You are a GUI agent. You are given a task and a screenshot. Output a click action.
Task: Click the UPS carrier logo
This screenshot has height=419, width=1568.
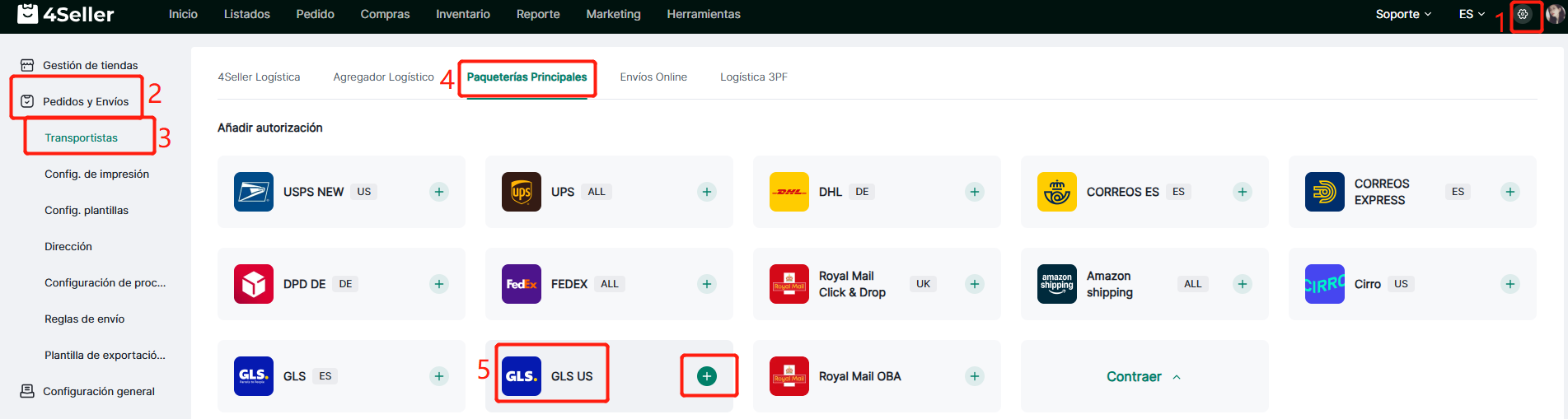click(x=522, y=192)
